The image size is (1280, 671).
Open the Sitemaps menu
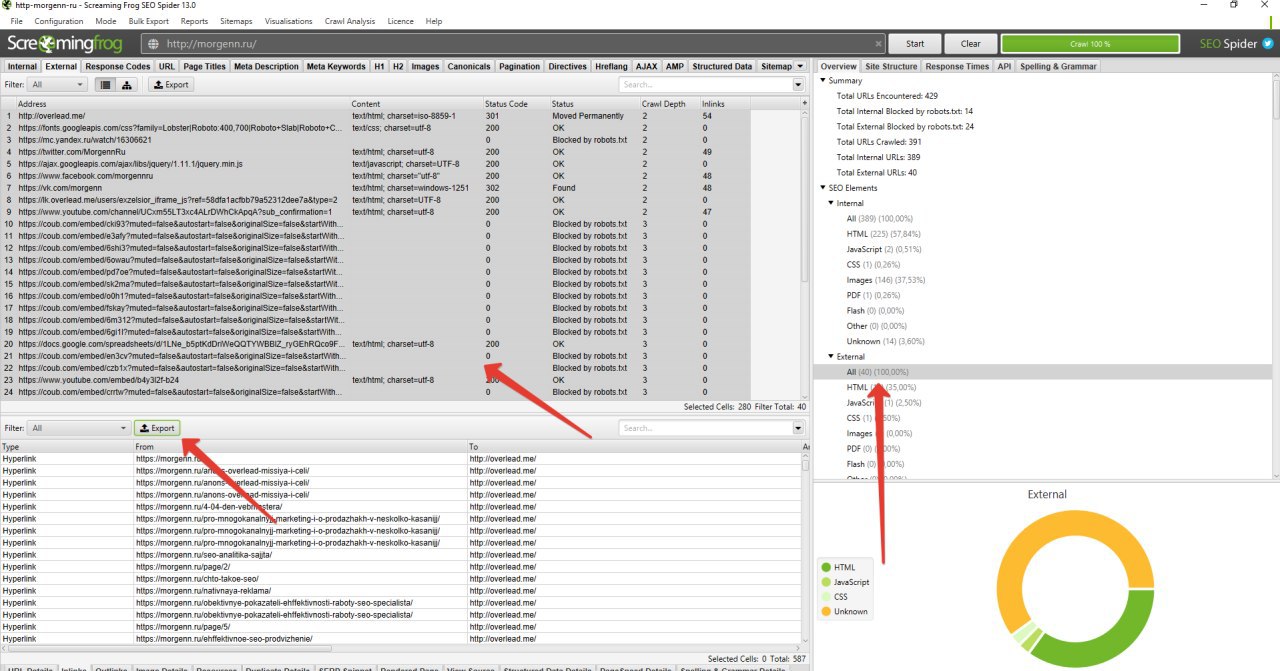[x=236, y=21]
